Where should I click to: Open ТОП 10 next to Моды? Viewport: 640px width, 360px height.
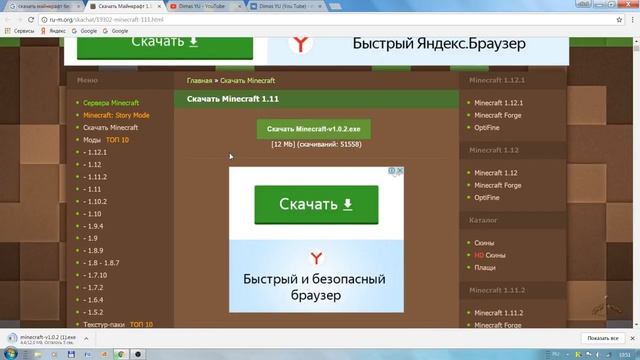[x=117, y=140]
